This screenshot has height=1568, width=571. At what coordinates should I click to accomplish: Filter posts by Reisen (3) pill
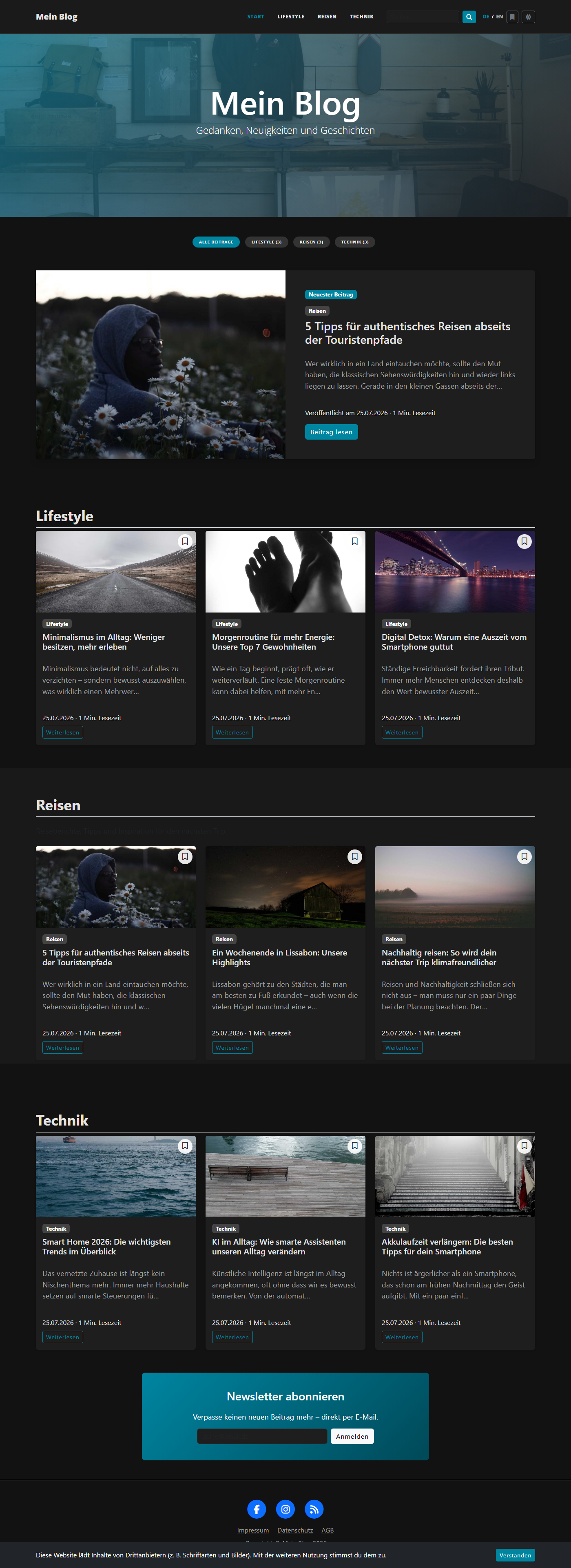click(x=311, y=242)
